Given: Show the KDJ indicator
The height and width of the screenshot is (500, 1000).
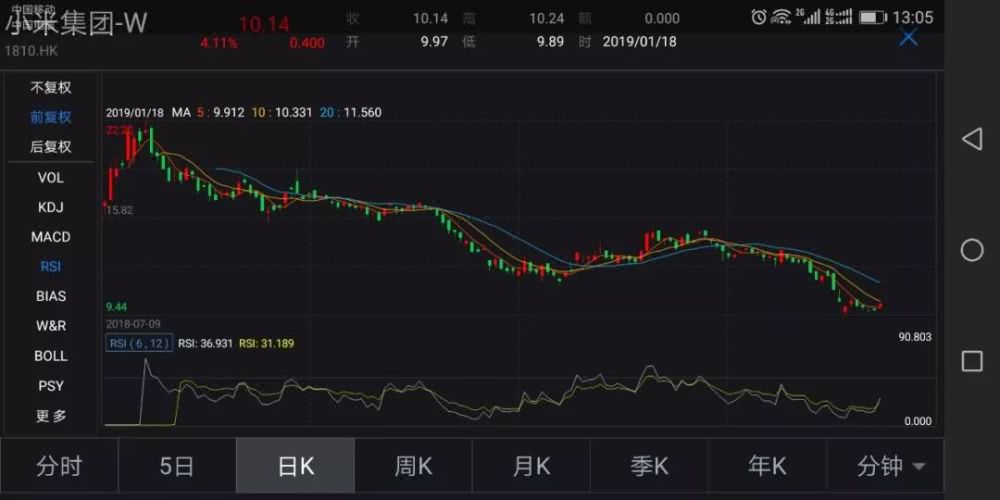Looking at the screenshot, I should (x=50, y=207).
